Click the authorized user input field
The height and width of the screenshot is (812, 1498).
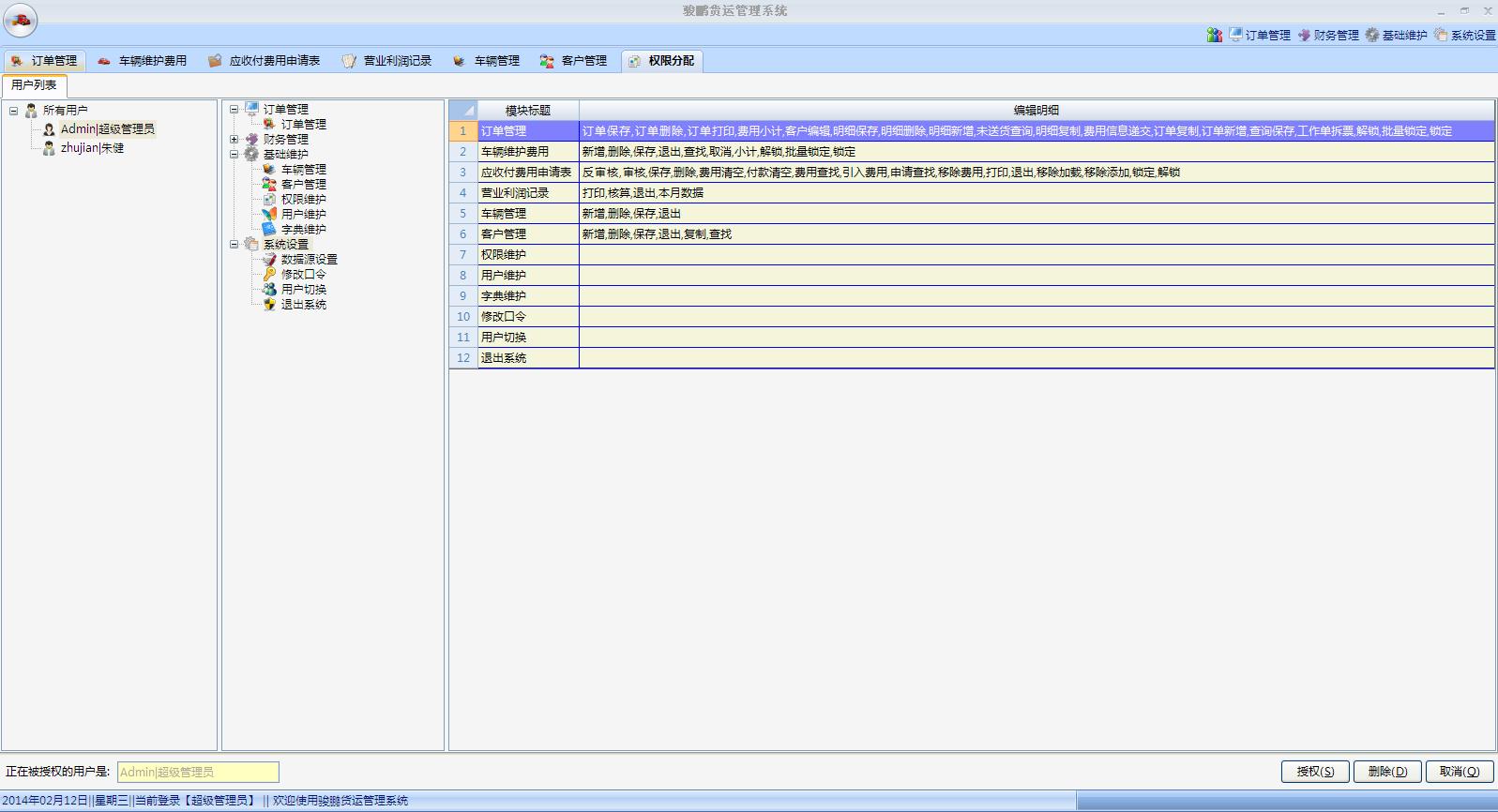pos(198,772)
